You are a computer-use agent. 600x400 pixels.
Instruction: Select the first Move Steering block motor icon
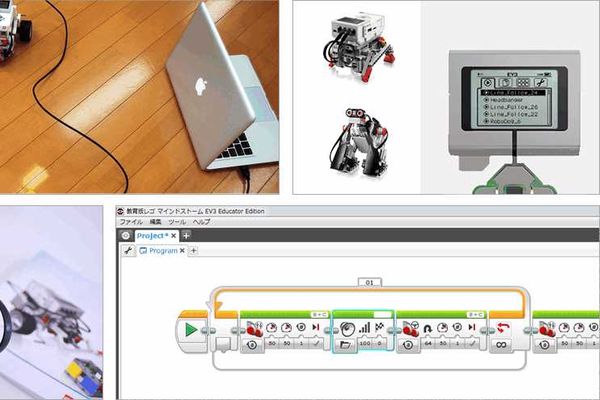tap(254, 328)
